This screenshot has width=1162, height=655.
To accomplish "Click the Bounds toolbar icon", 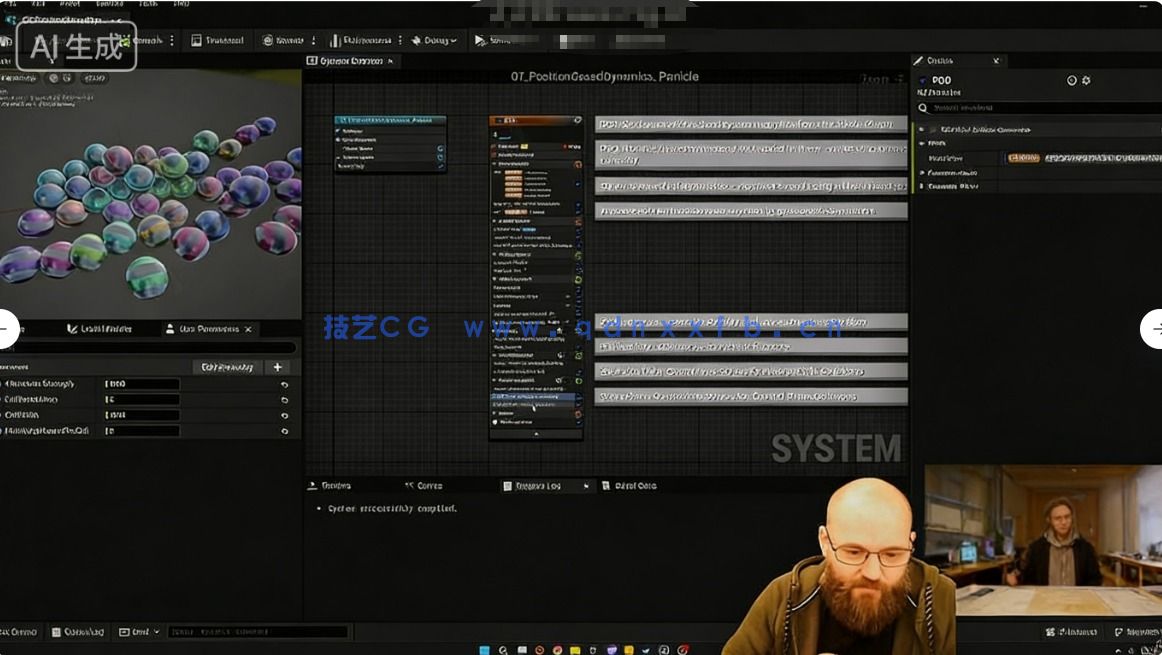I will coord(283,40).
